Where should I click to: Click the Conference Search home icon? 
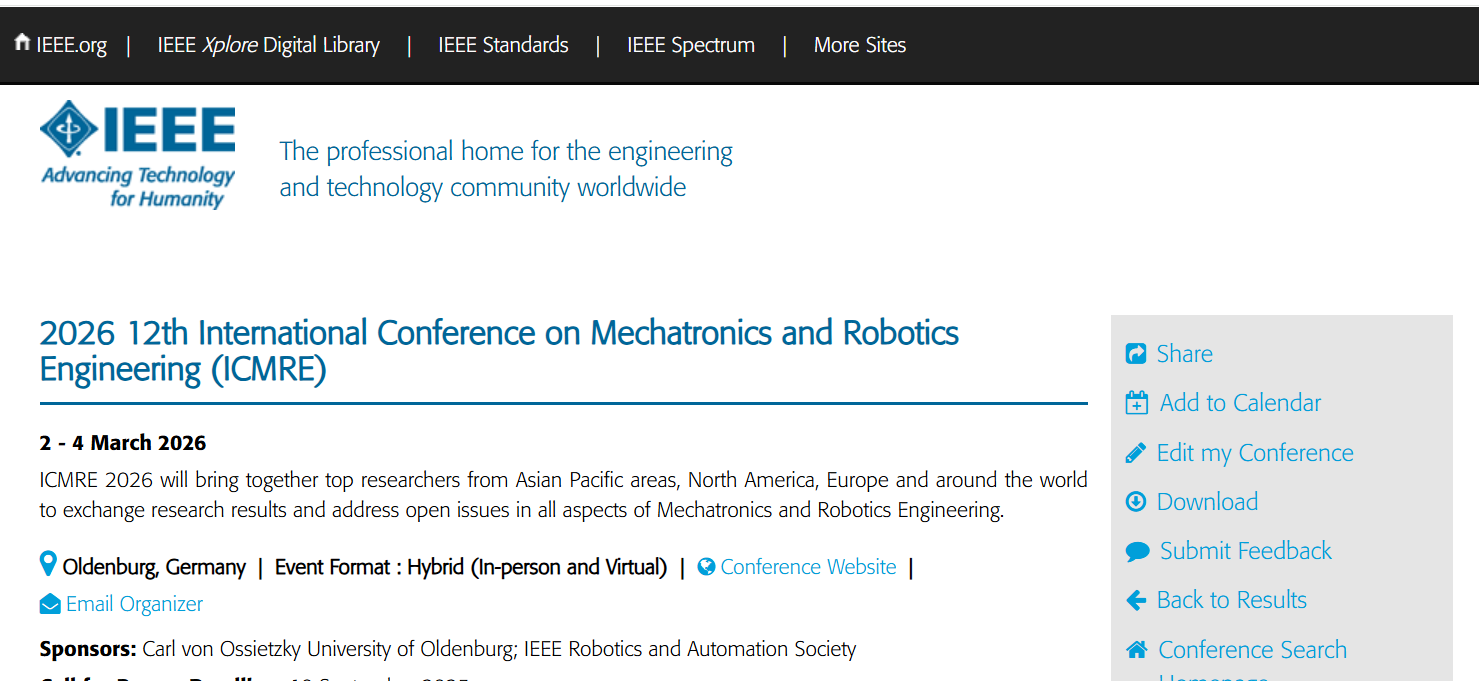pyautogui.click(x=1137, y=650)
